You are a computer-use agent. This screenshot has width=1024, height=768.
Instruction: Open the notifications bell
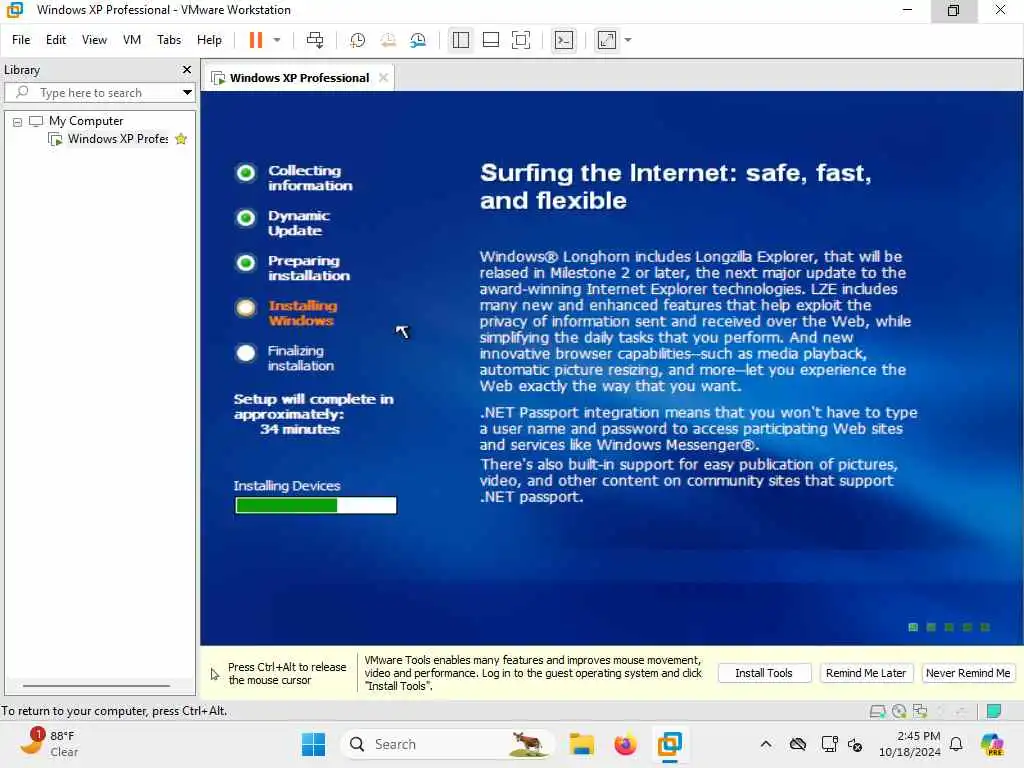click(956, 744)
